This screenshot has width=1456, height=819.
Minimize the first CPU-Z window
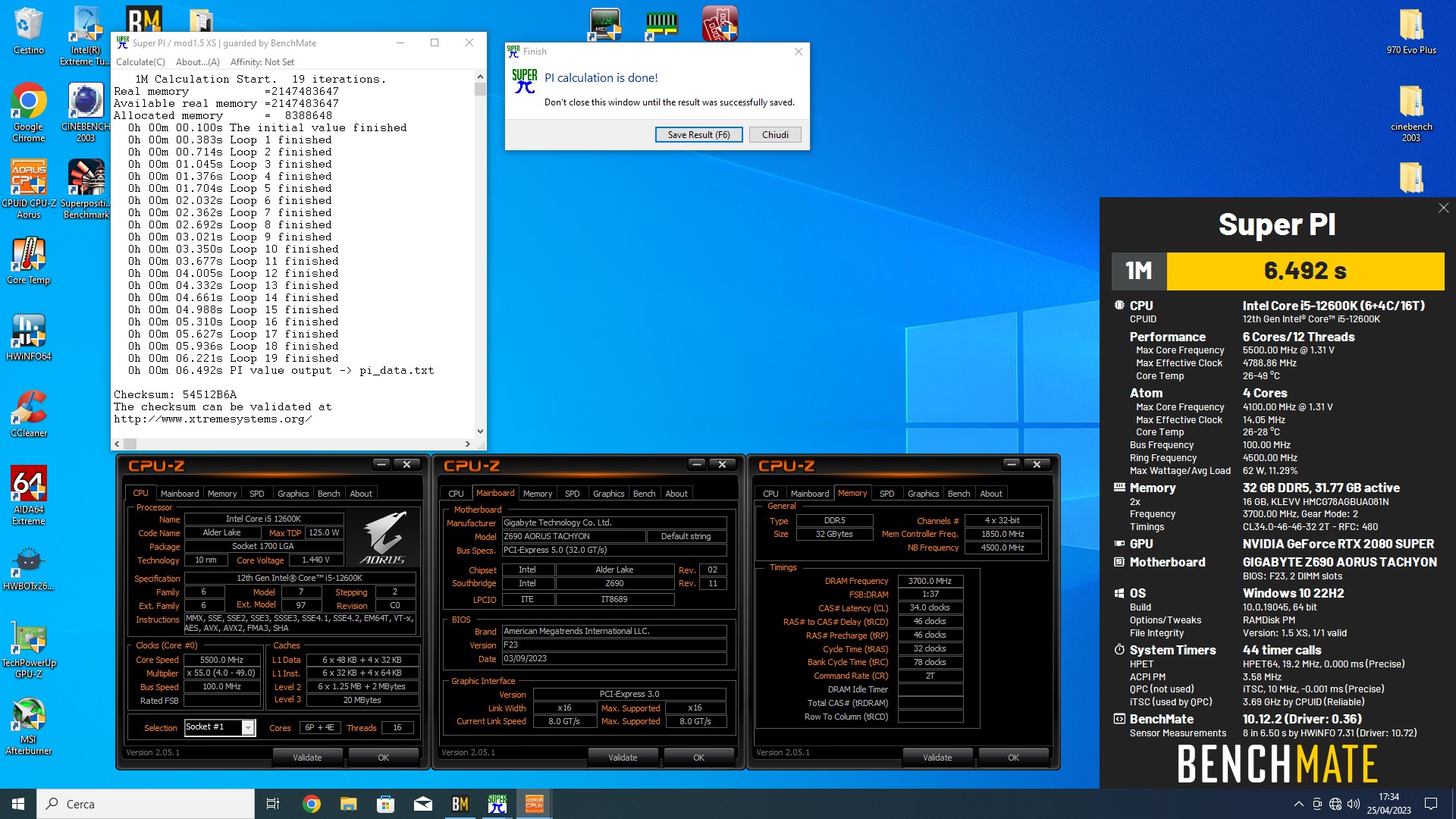381,464
